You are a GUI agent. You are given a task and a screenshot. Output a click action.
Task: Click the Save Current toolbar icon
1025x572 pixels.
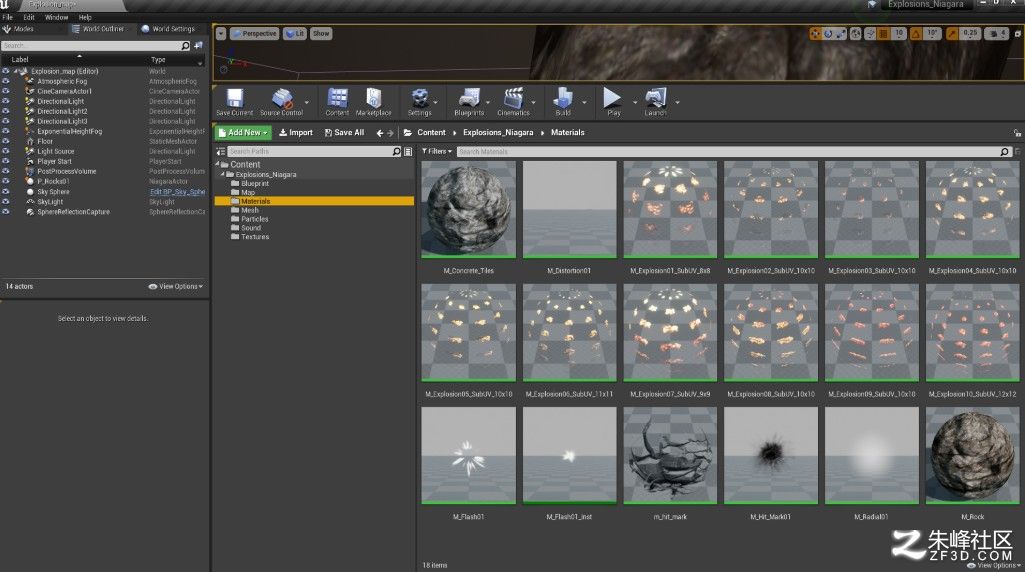pos(234,102)
